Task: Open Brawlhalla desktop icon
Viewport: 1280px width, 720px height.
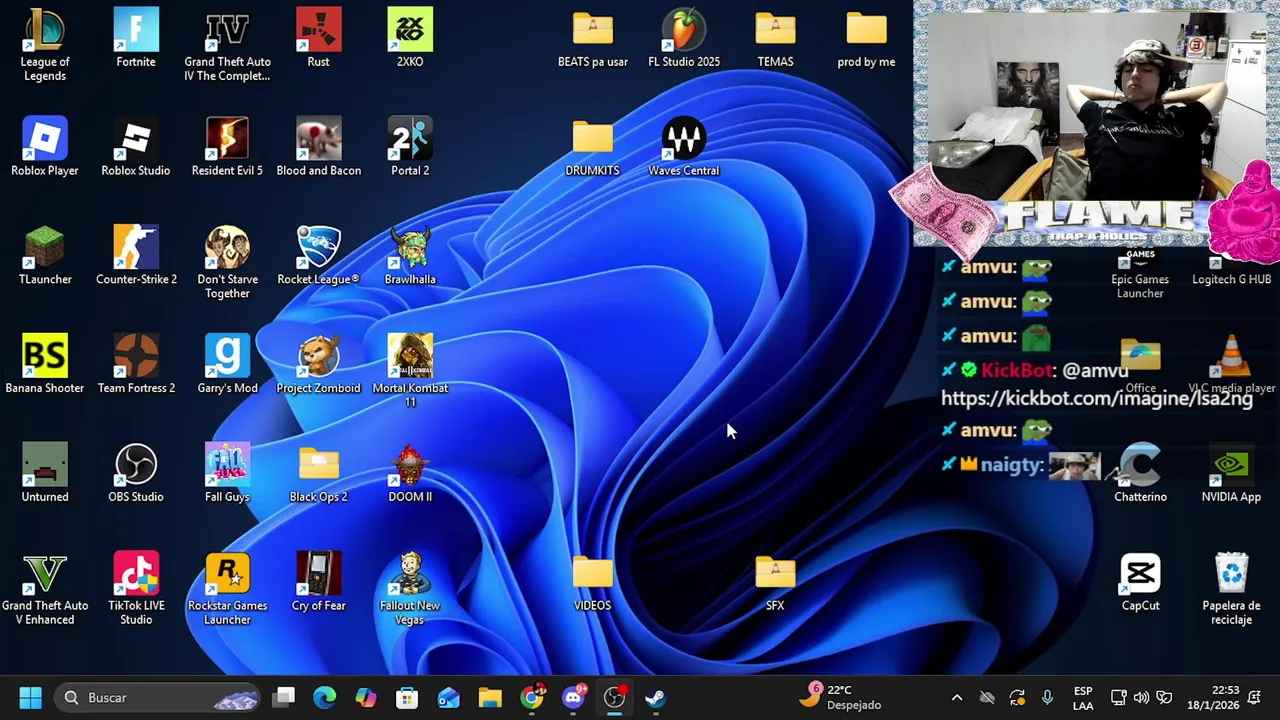Action: pos(410,255)
